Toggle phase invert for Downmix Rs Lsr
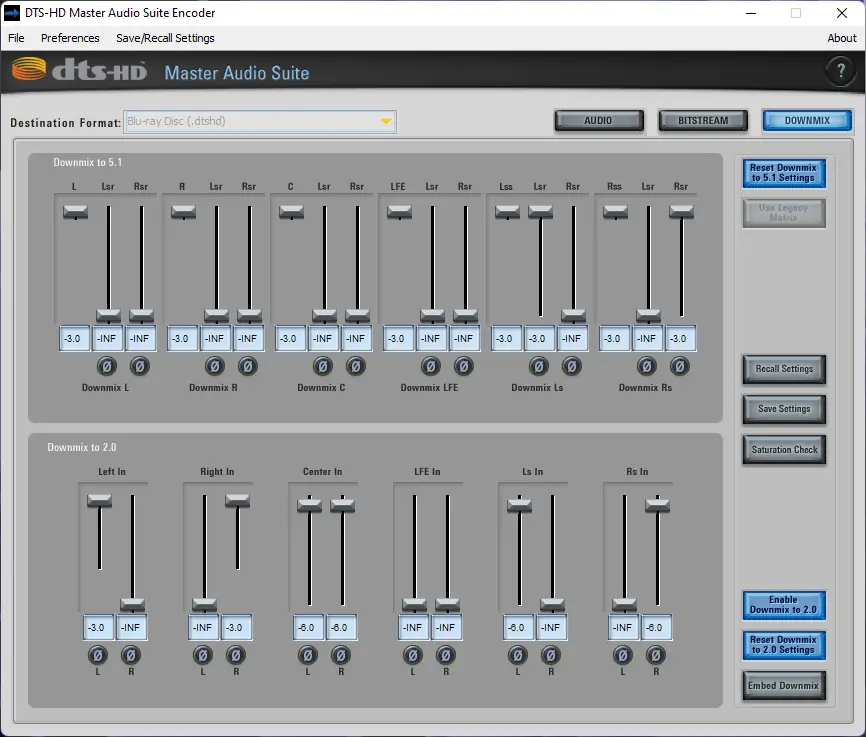Screen dimensions: 866x737 pos(647,366)
